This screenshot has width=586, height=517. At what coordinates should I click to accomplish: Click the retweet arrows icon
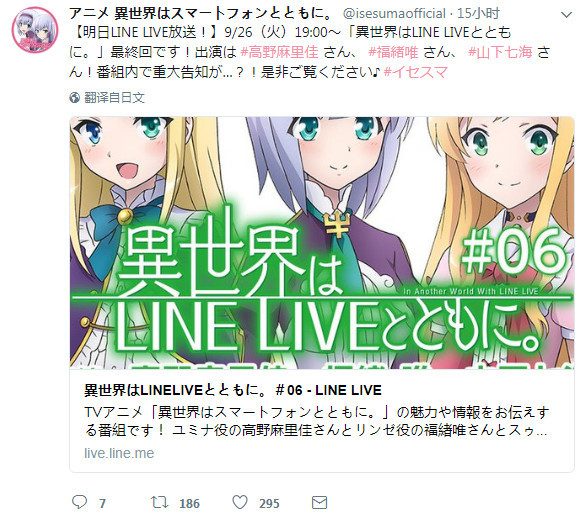point(160,502)
